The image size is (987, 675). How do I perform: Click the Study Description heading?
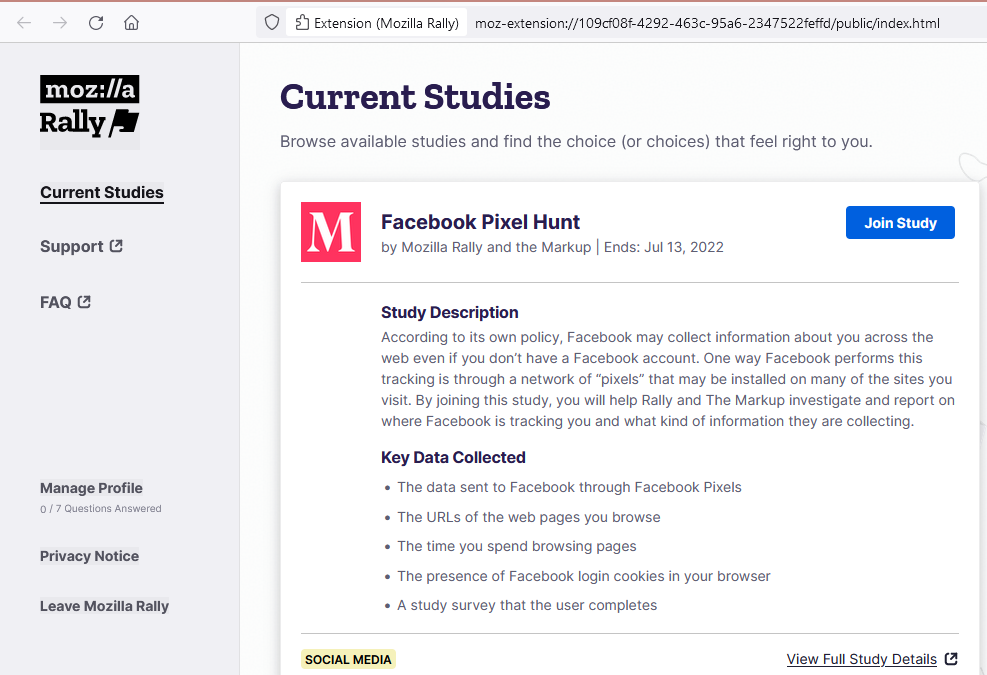[449, 312]
